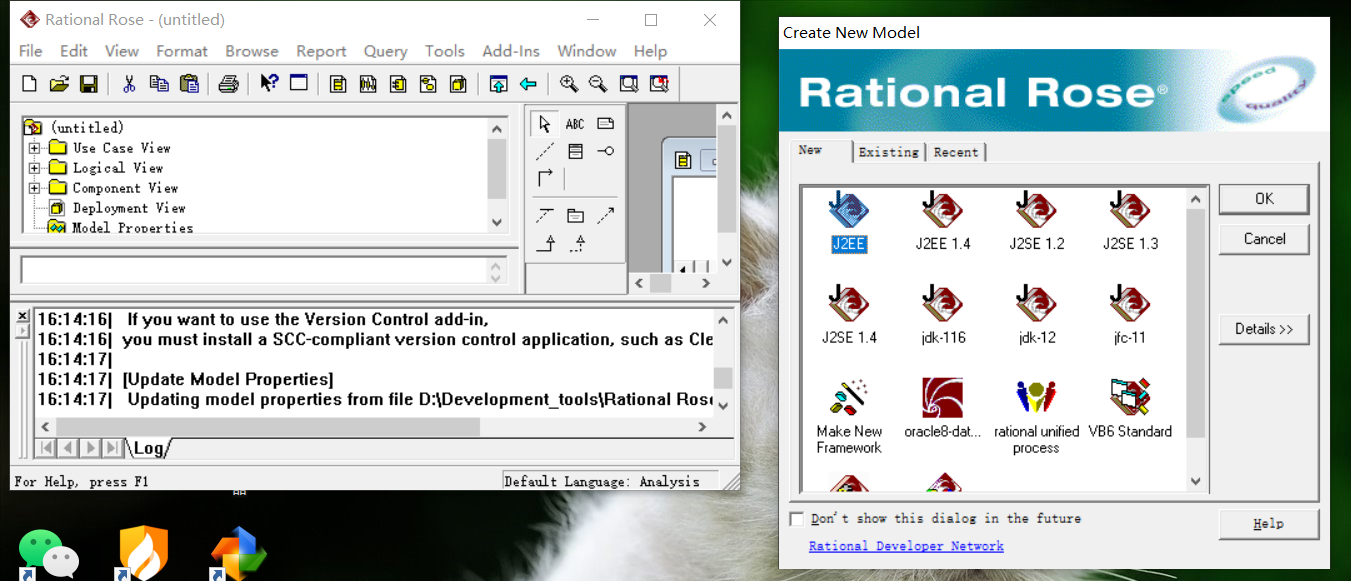Pick the Note tool in the diagram toolbox

[606, 123]
